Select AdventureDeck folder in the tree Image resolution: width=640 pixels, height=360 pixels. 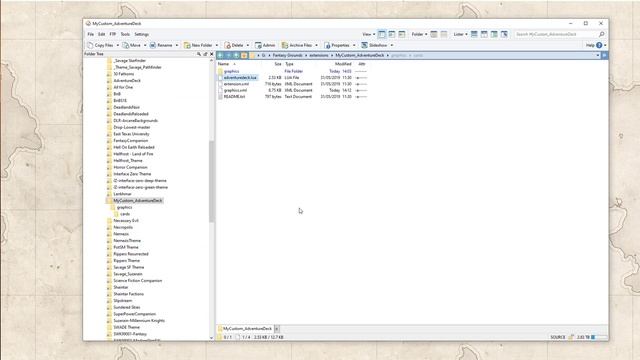(x=127, y=80)
